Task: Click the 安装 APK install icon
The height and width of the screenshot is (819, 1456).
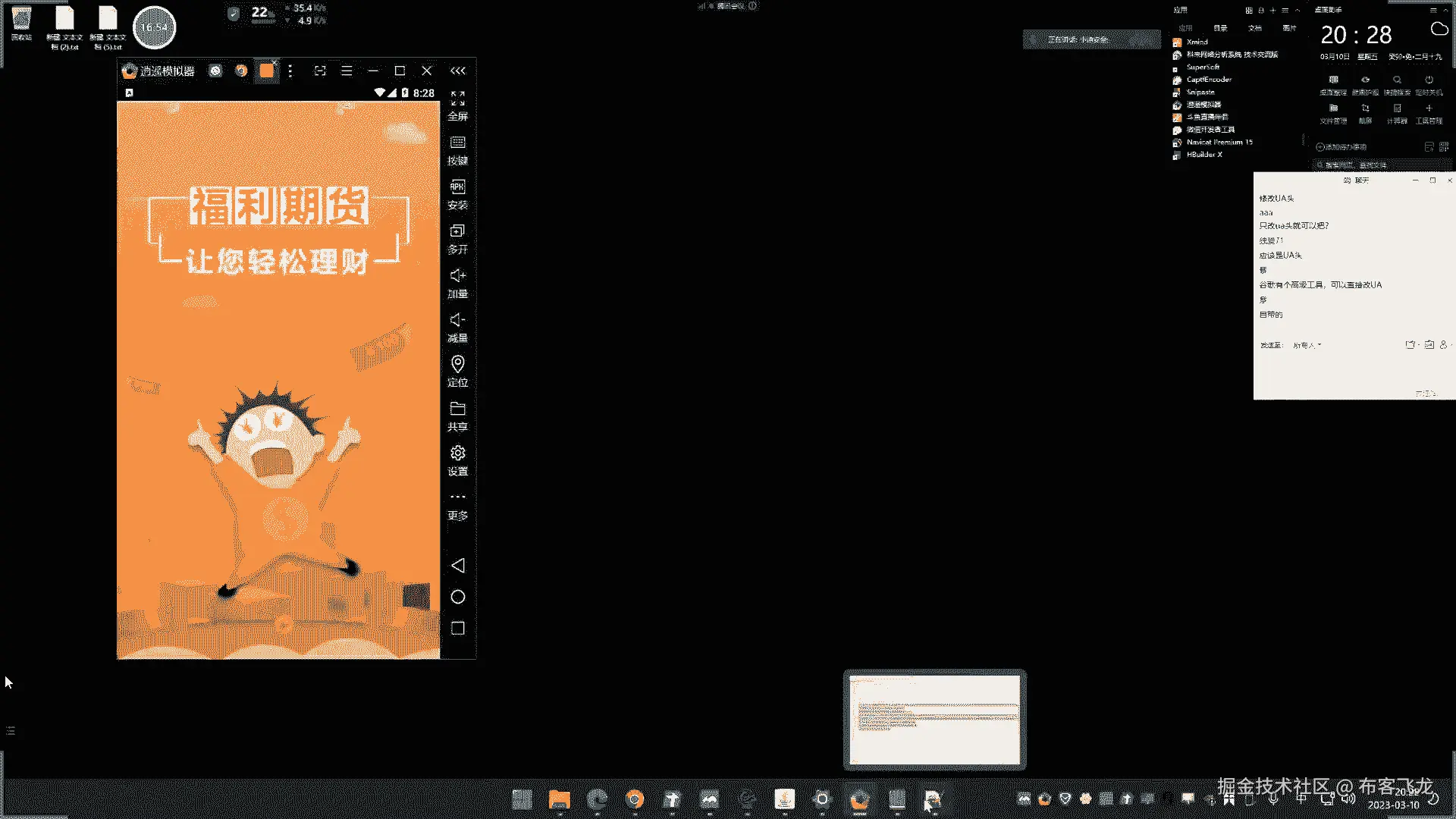Action: 457,194
